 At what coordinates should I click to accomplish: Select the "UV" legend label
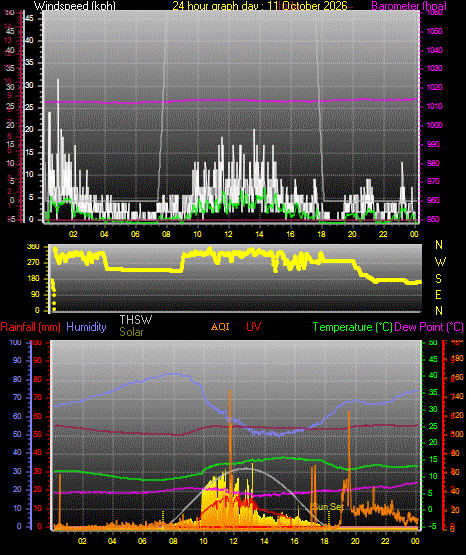tap(253, 327)
